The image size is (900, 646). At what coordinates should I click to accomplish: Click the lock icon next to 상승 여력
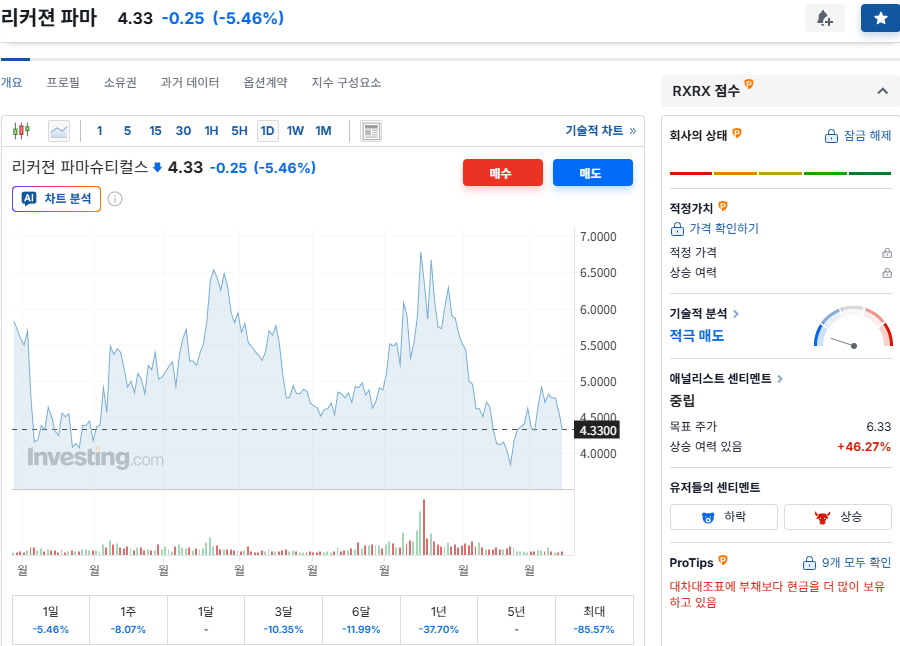[x=886, y=273]
